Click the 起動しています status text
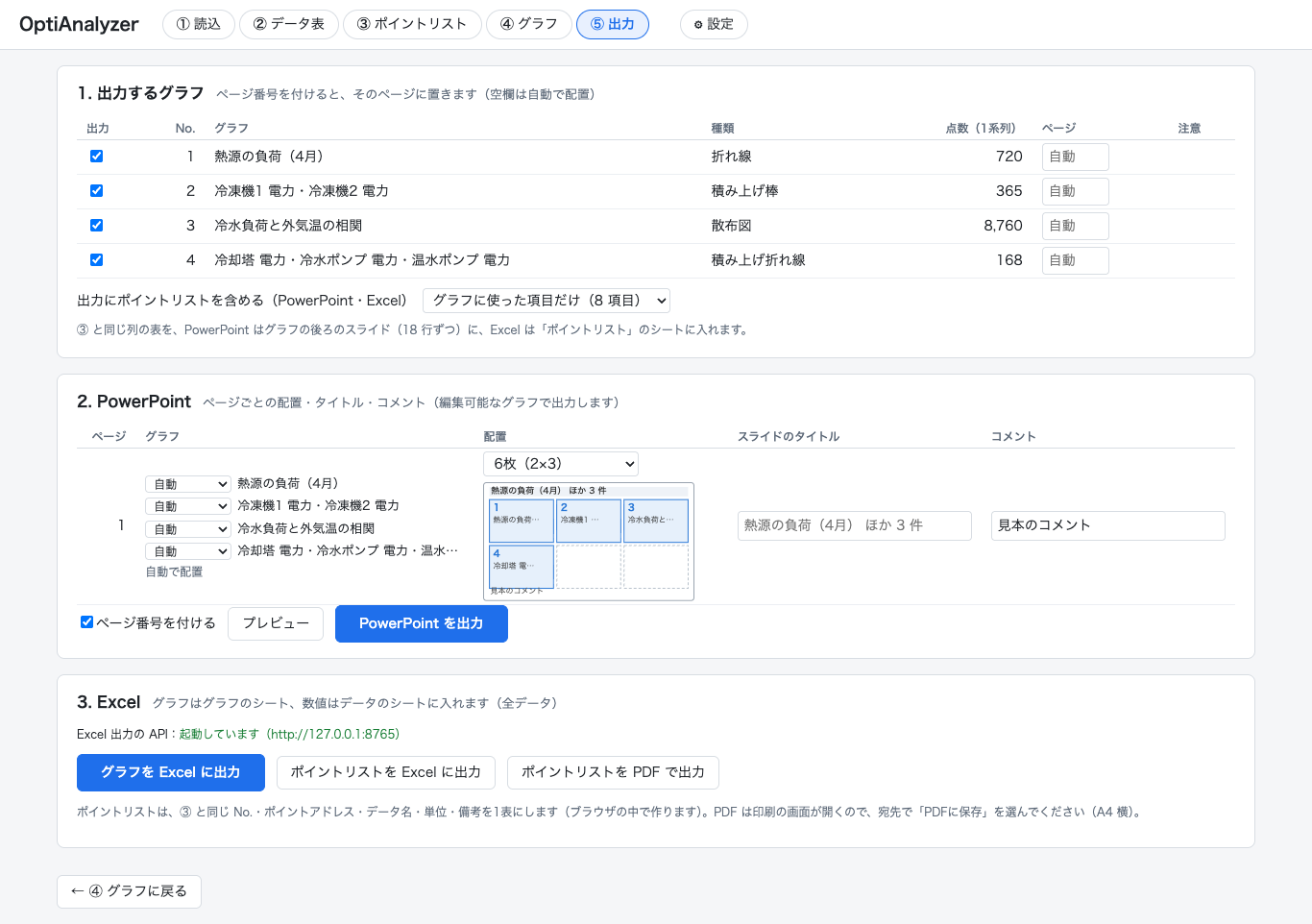 [x=219, y=734]
